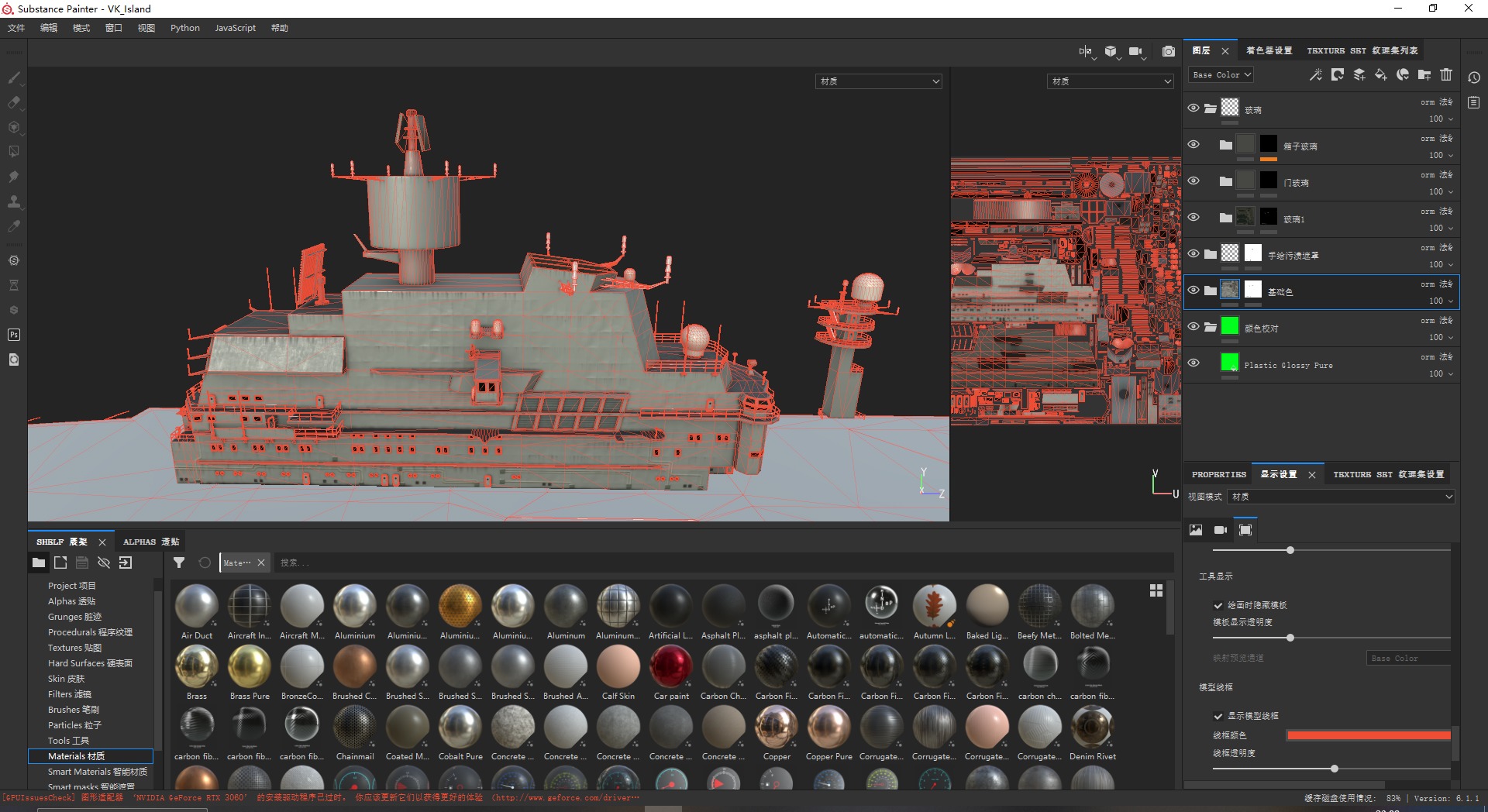Open the perspective view cube options
This screenshot has height=812, width=1488.
[1111, 51]
